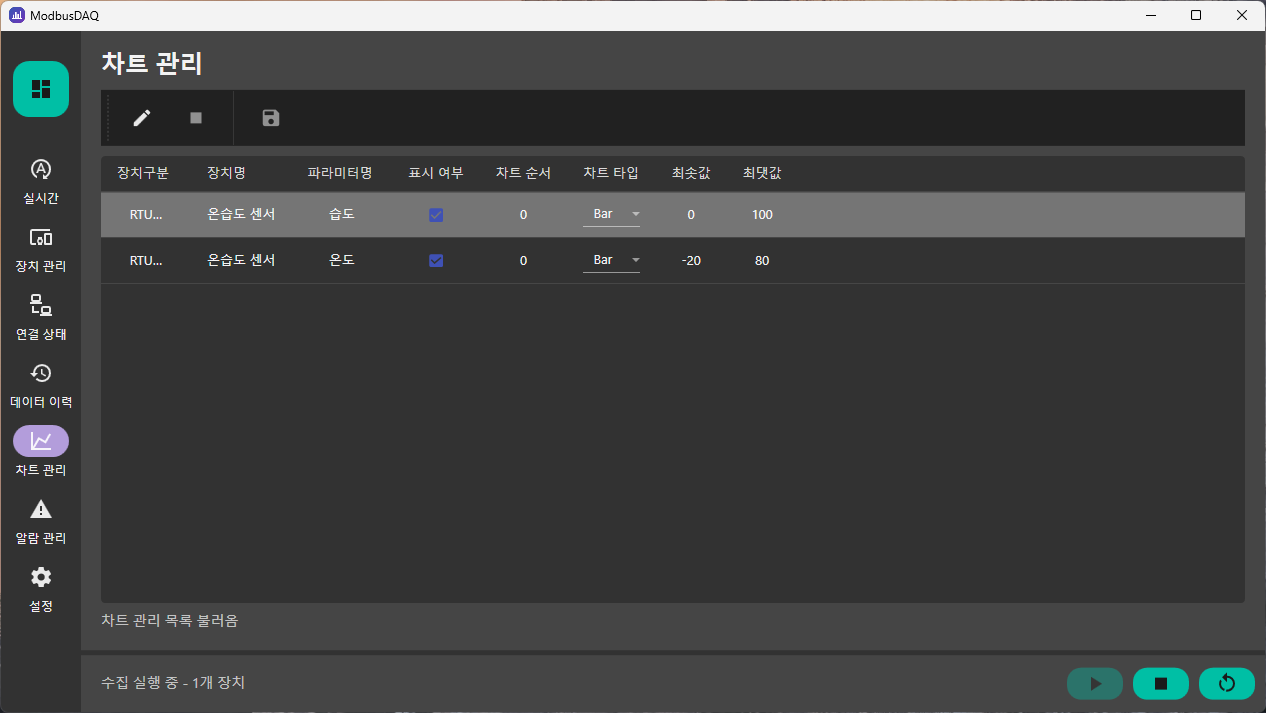This screenshot has height=713, width=1266.
Task: Open 데이터 이력 data history
Action: [x=41, y=385]
